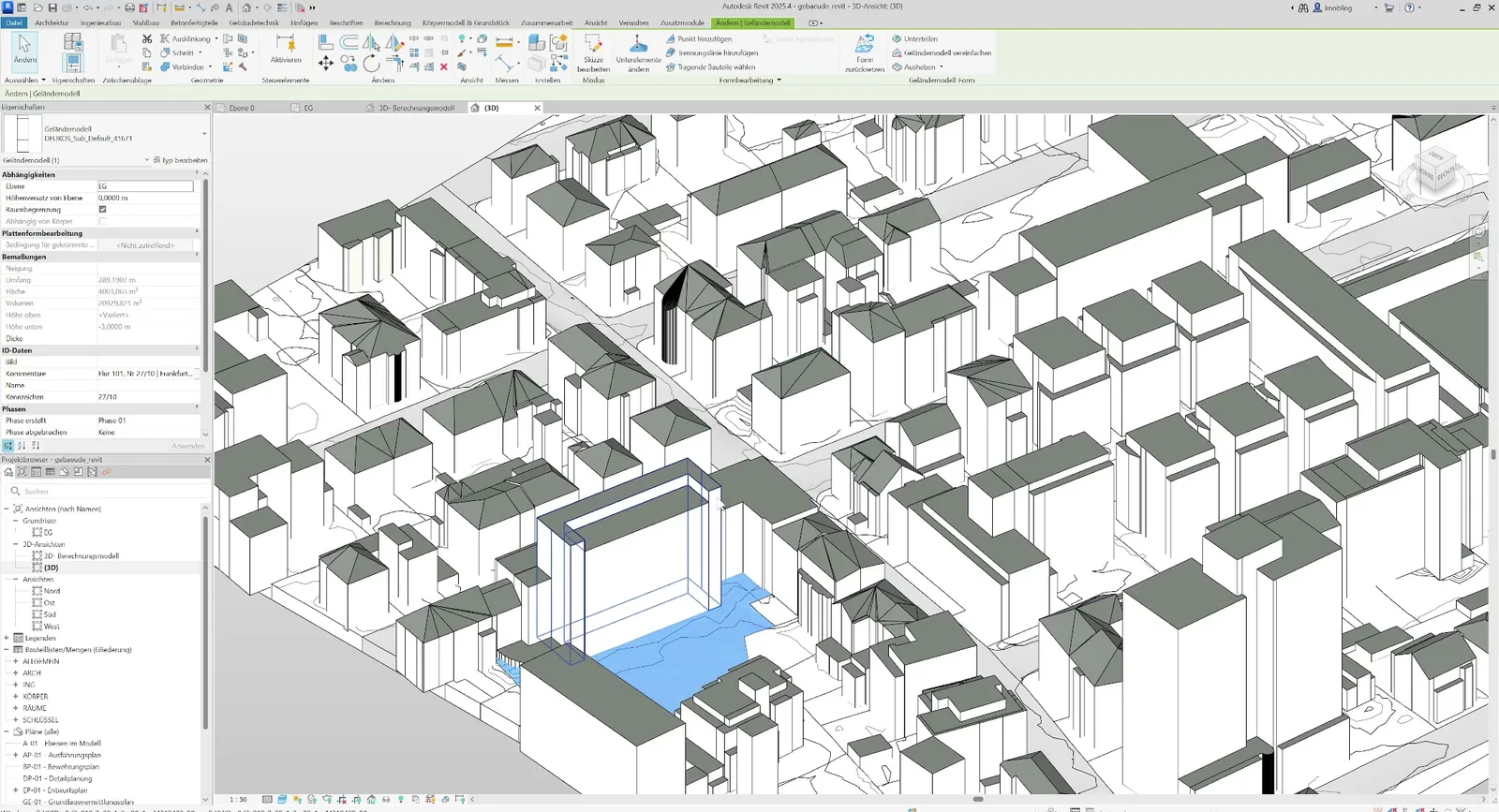
Task: Click Typ bearbeiten button
Action: (x=180, y=160)
